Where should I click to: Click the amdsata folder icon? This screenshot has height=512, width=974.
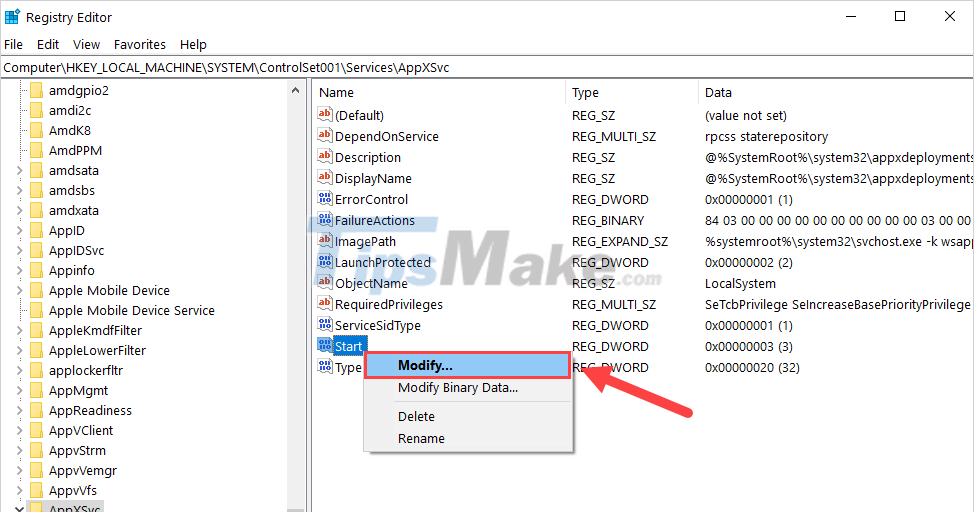click(37, 170)
